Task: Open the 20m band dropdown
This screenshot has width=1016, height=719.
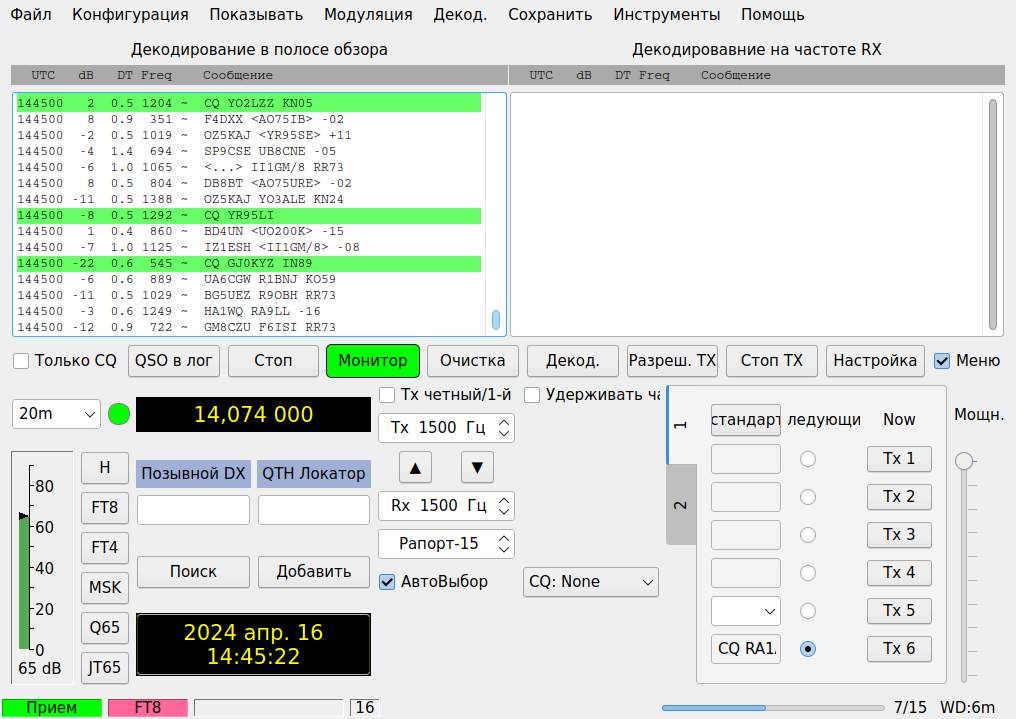Action: pos(56,414)
